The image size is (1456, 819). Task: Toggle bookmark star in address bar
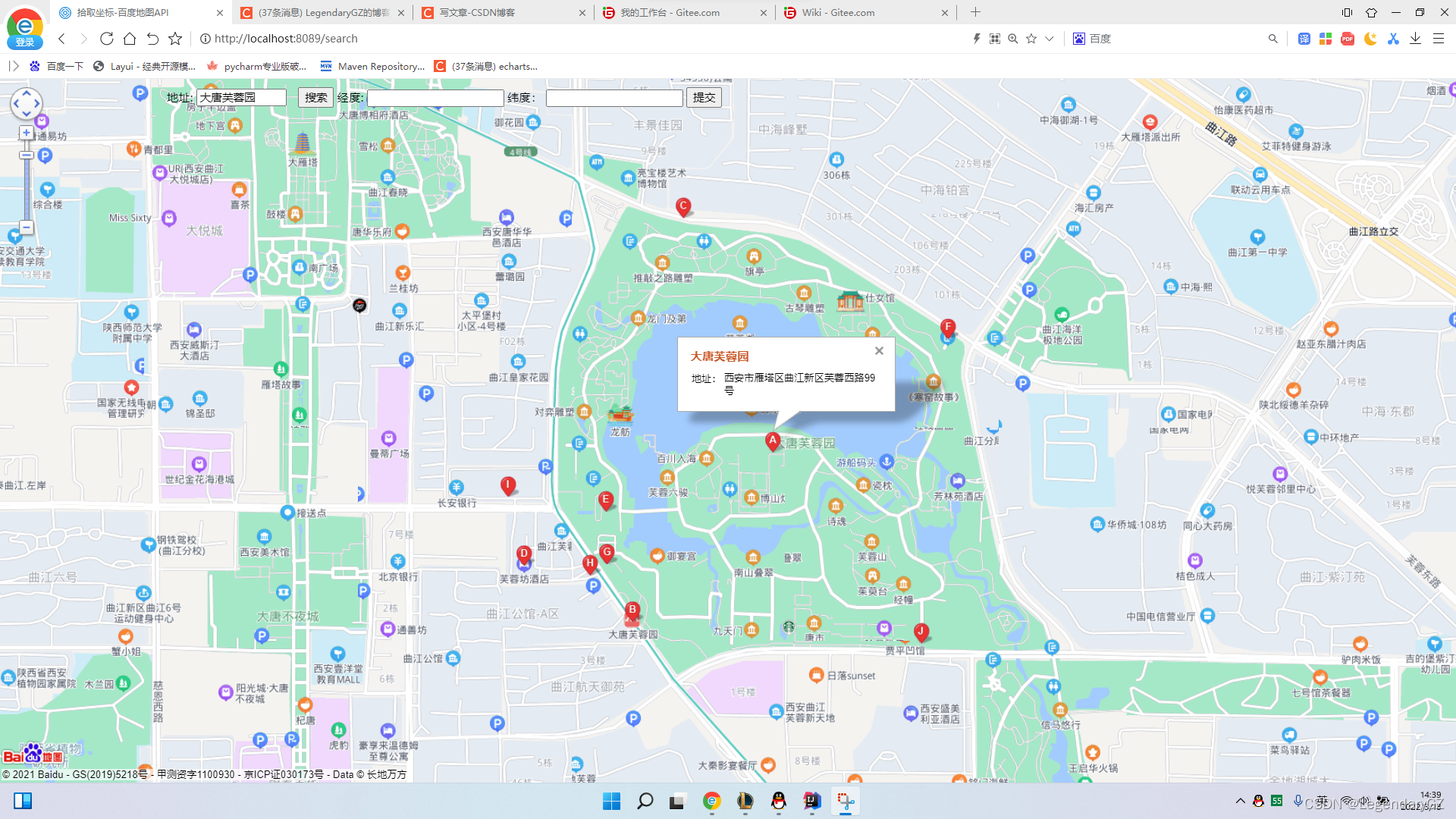(x=1031, y=39)
